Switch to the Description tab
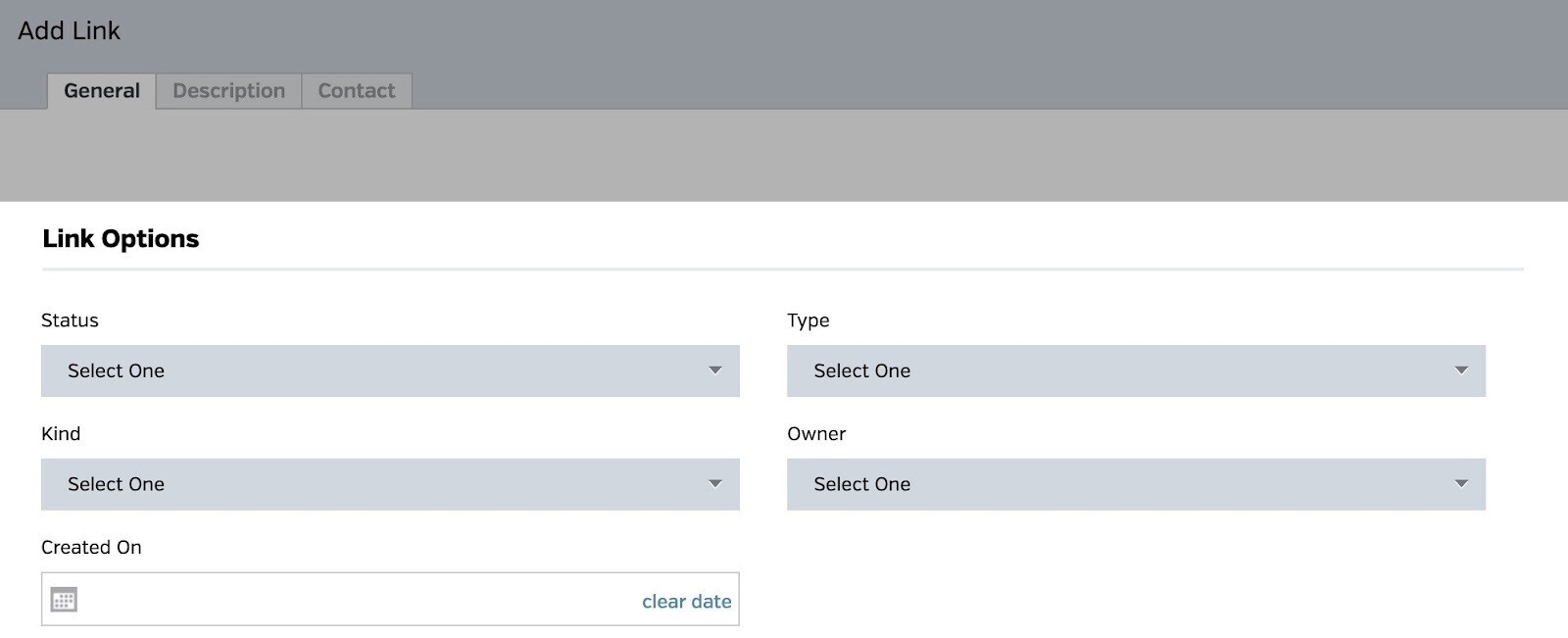 tap(229, 91)
